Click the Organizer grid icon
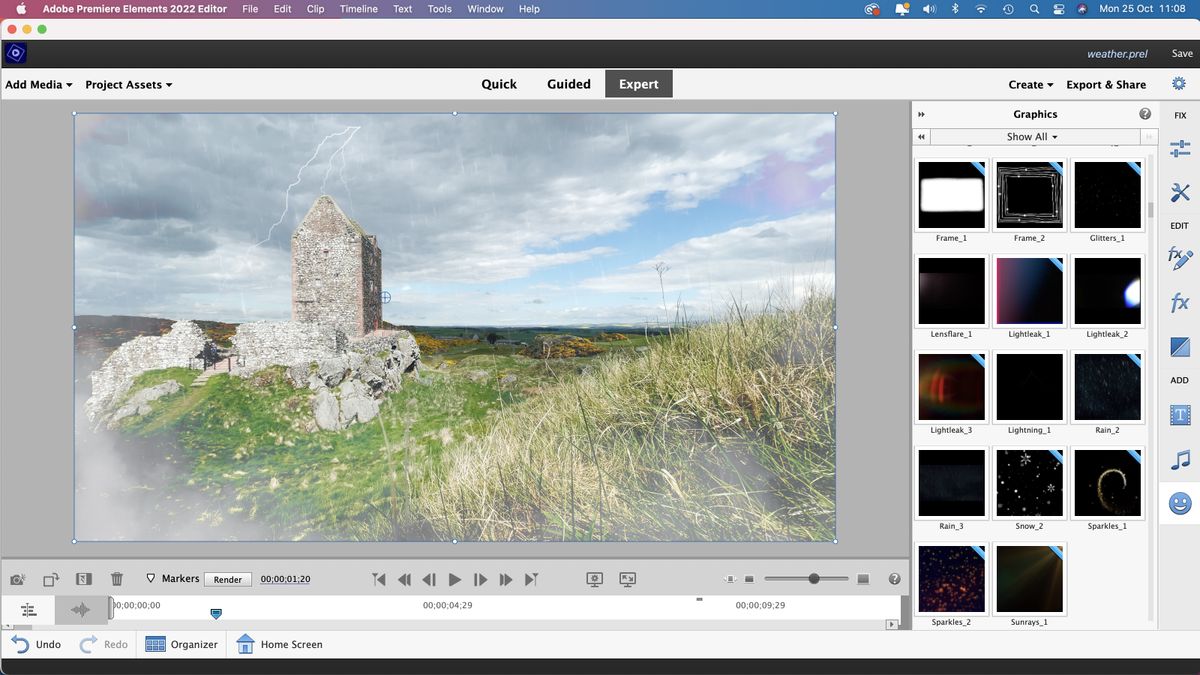 point(155,644)
